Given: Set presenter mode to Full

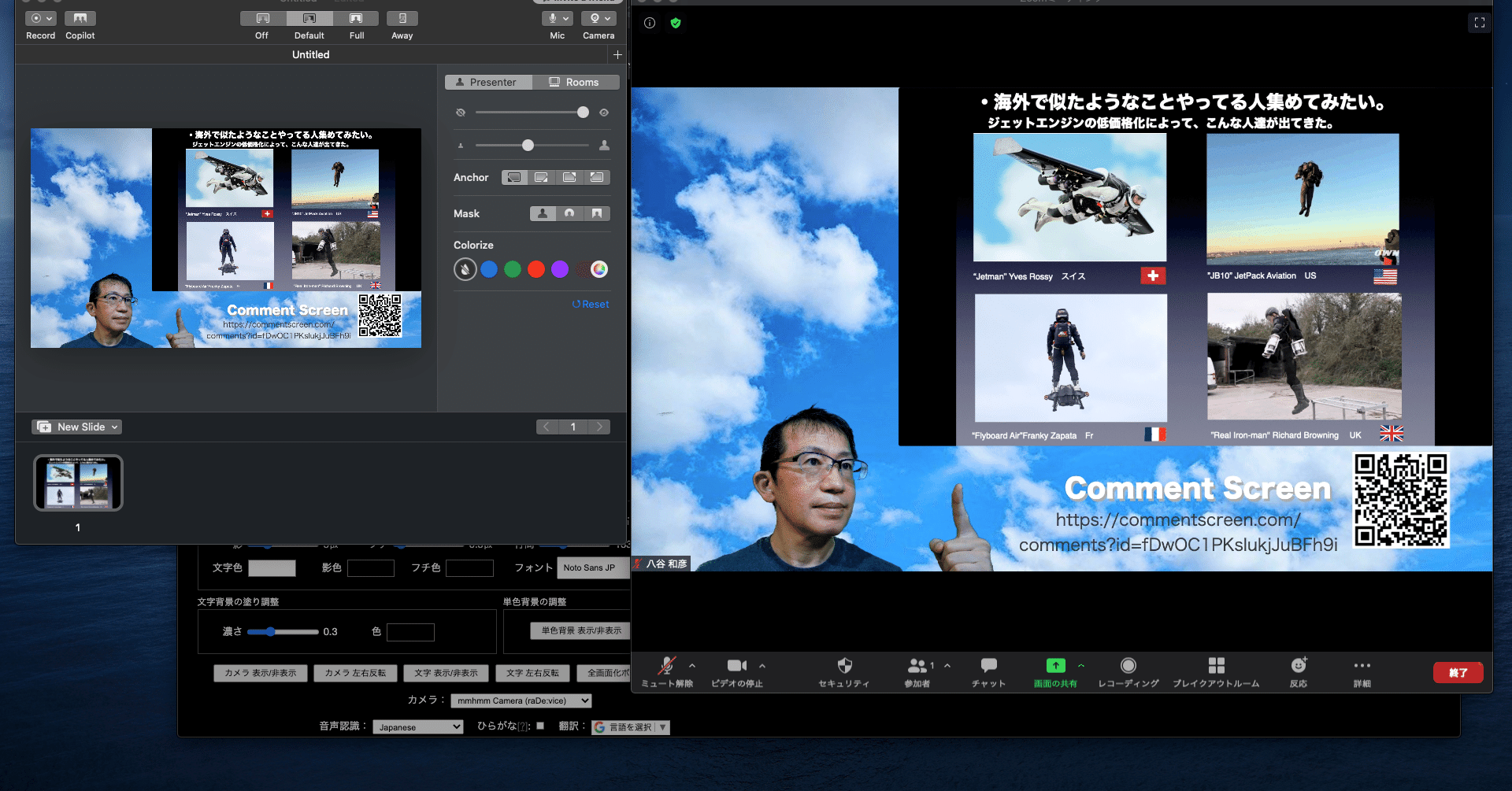Looking at the screenshot, I should (356, 18).
